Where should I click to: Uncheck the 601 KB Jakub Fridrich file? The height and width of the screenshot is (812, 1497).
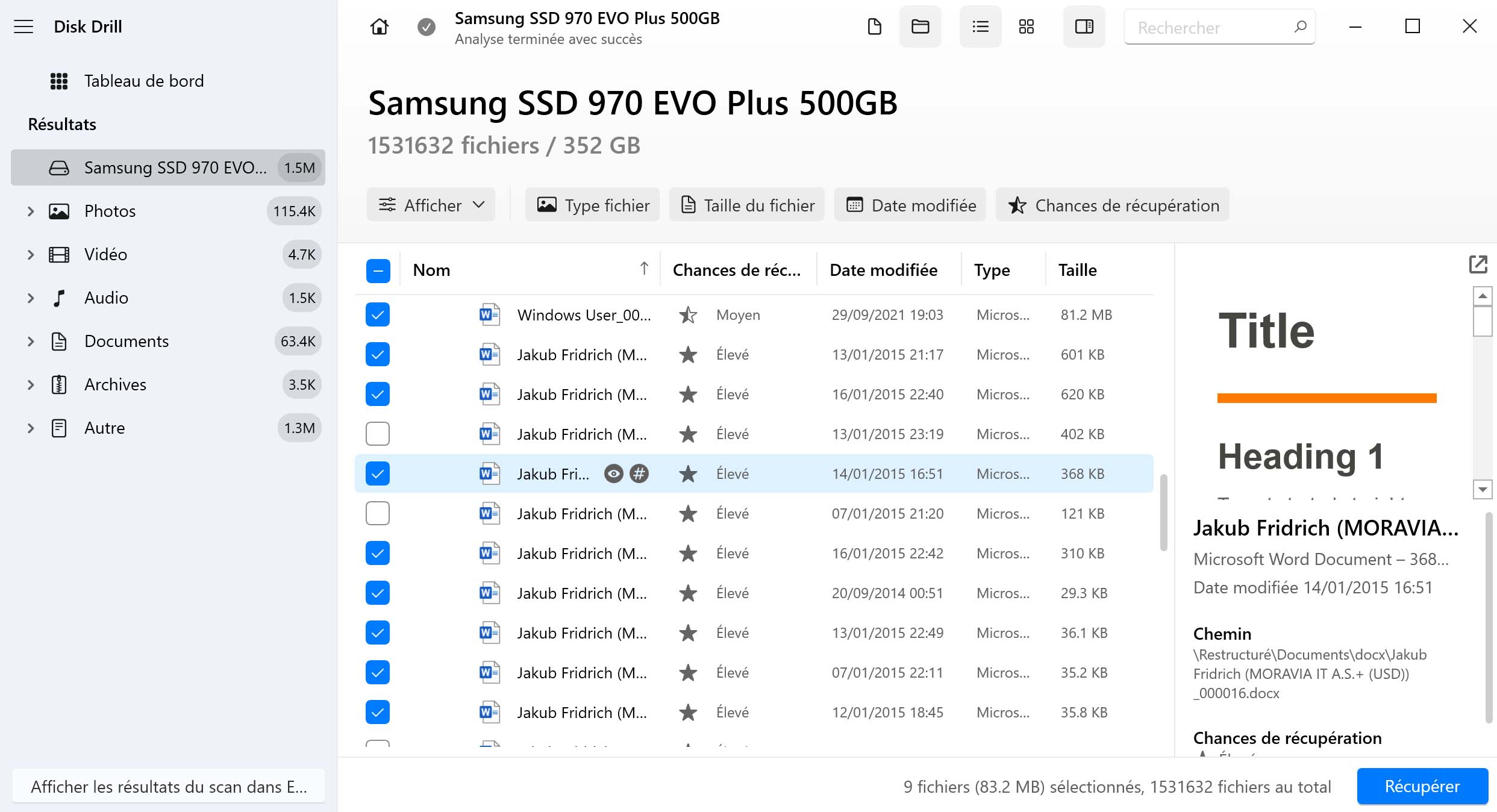[x=378, y=355]
